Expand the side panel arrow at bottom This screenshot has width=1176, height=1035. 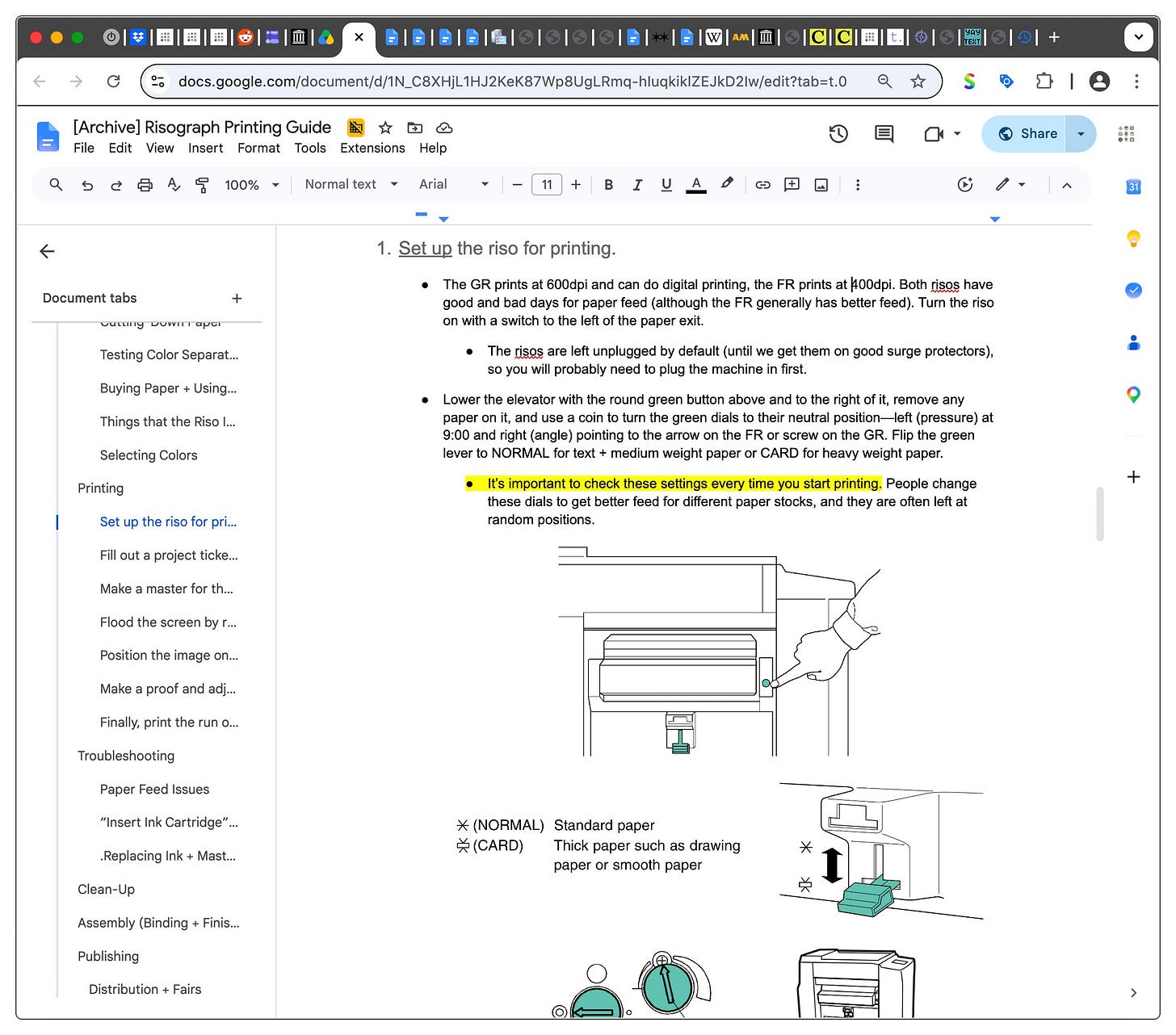click(1133, 993)
